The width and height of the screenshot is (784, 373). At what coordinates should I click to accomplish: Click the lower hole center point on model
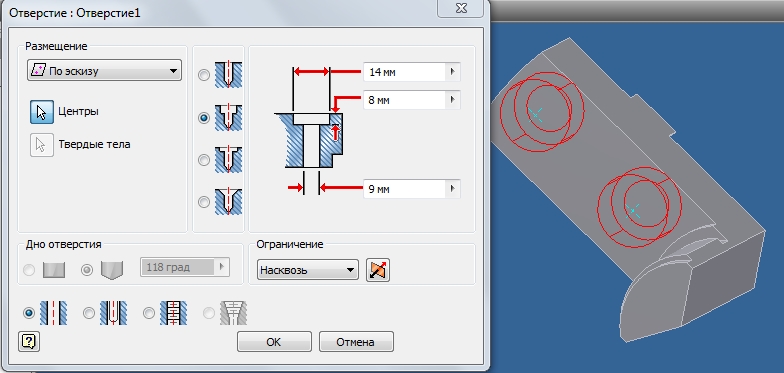coord(633,210)
